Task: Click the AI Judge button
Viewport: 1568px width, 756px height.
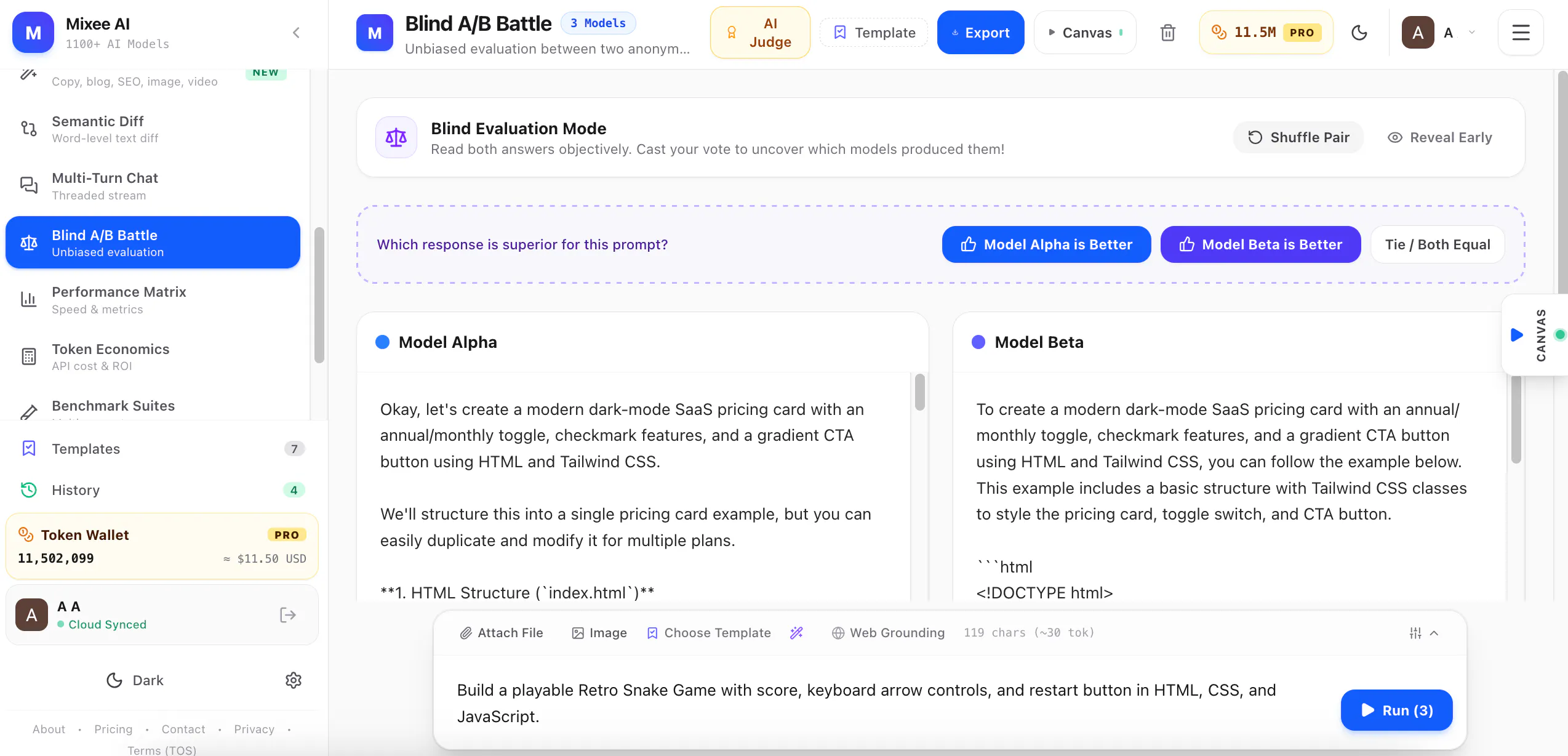Action: point(760,33)
